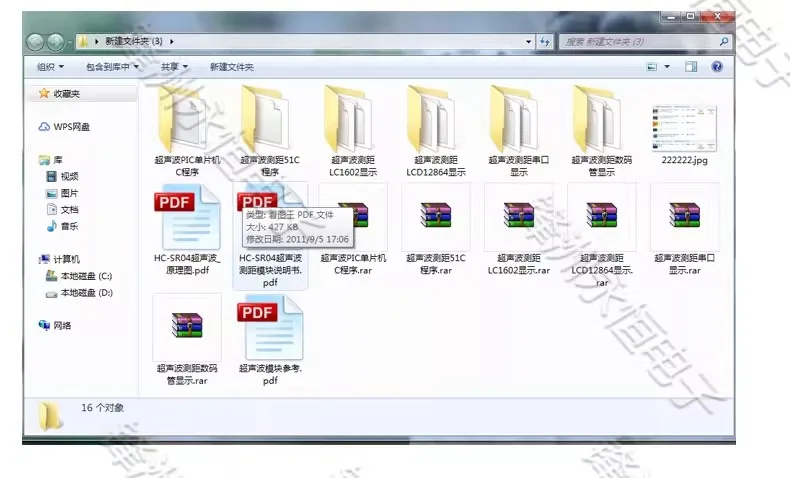Open WPS网盘 in the sidebar

point(70,127)
